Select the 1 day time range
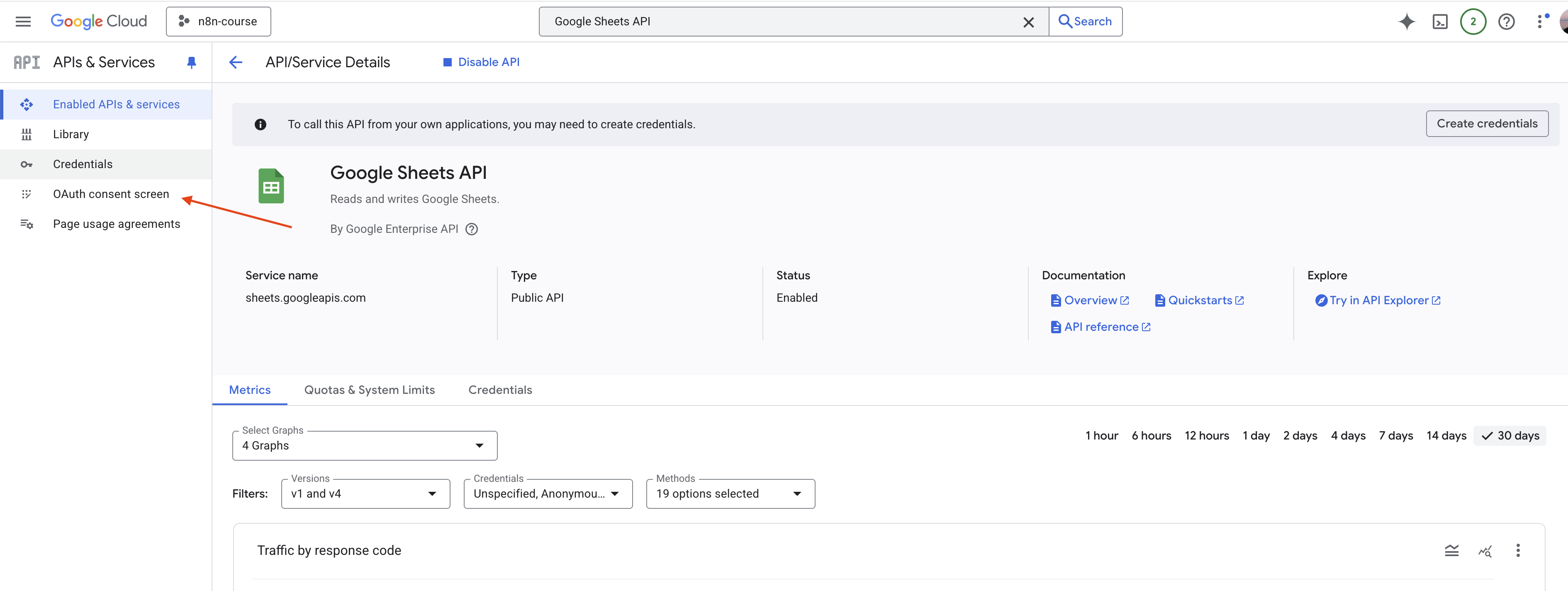The height and width of the screenshot is (591, 1568). (1256, 436)
